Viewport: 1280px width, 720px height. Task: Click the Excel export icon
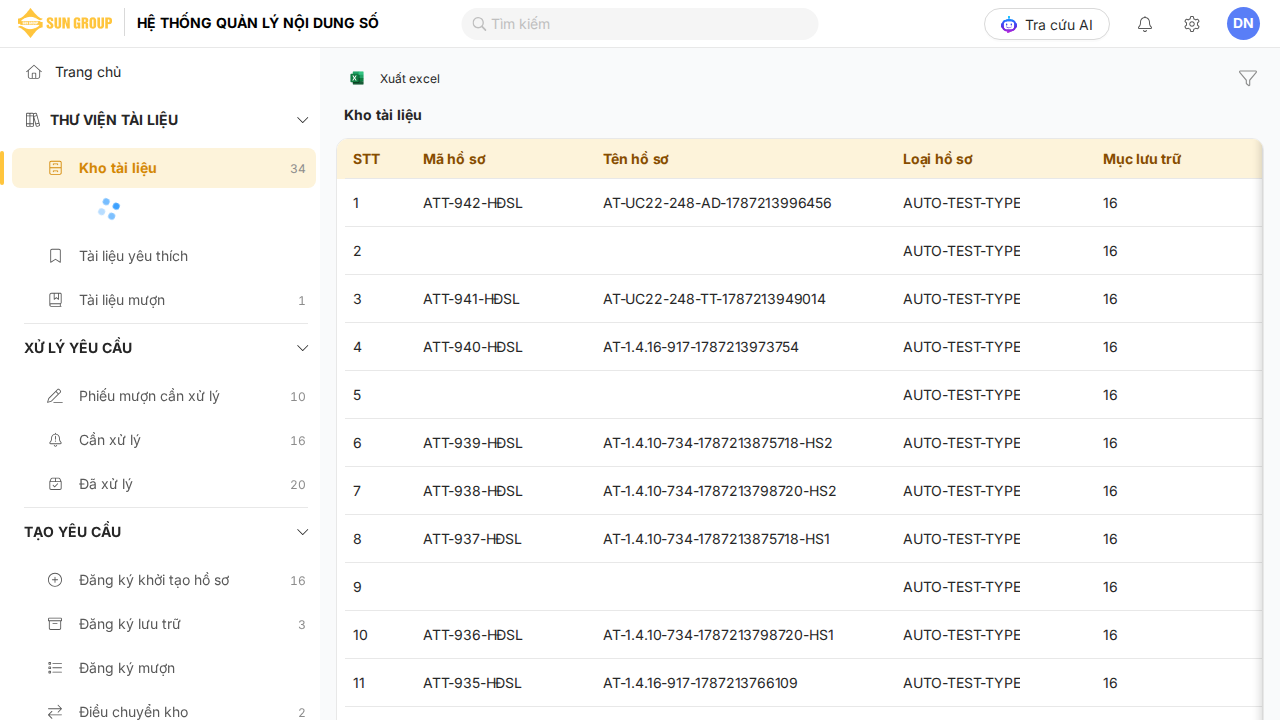[357, 78]
